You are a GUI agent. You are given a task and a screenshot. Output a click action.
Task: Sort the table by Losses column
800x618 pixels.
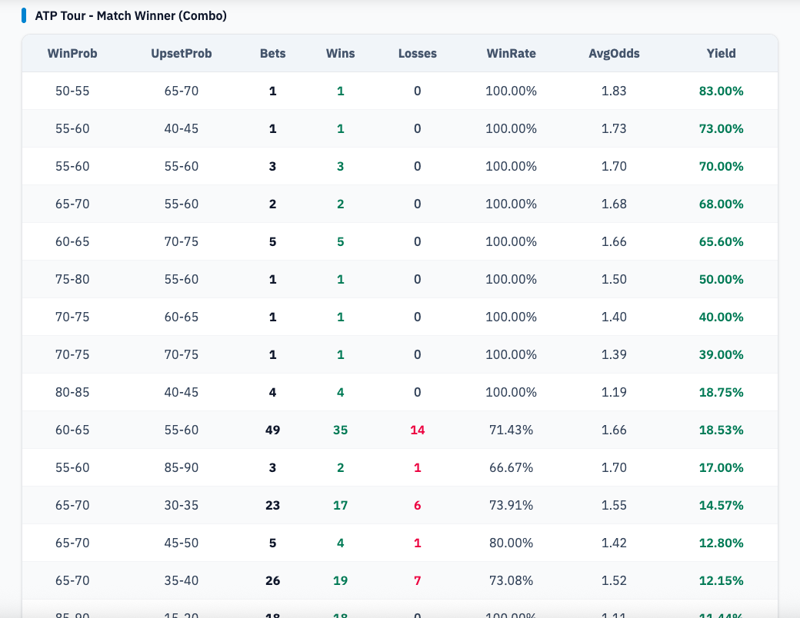416,54
